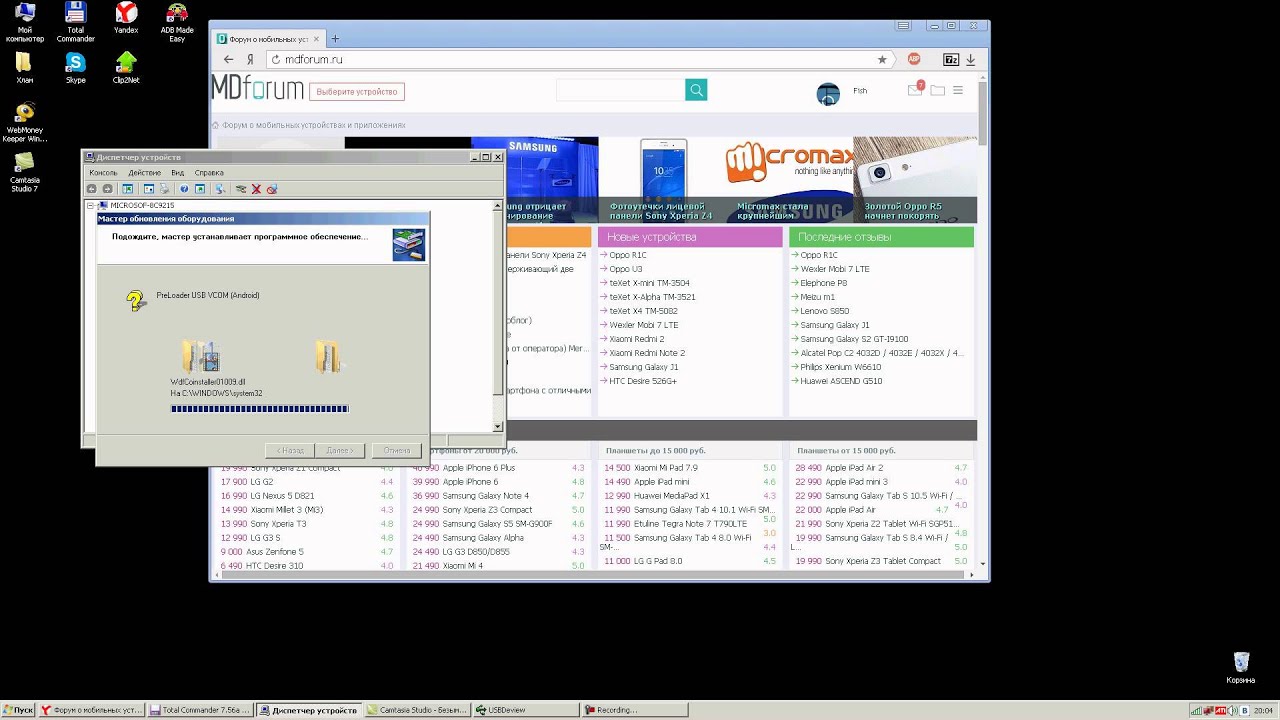Click the update driver icon in the Device Manager toolbar

[x=241, y=189]
